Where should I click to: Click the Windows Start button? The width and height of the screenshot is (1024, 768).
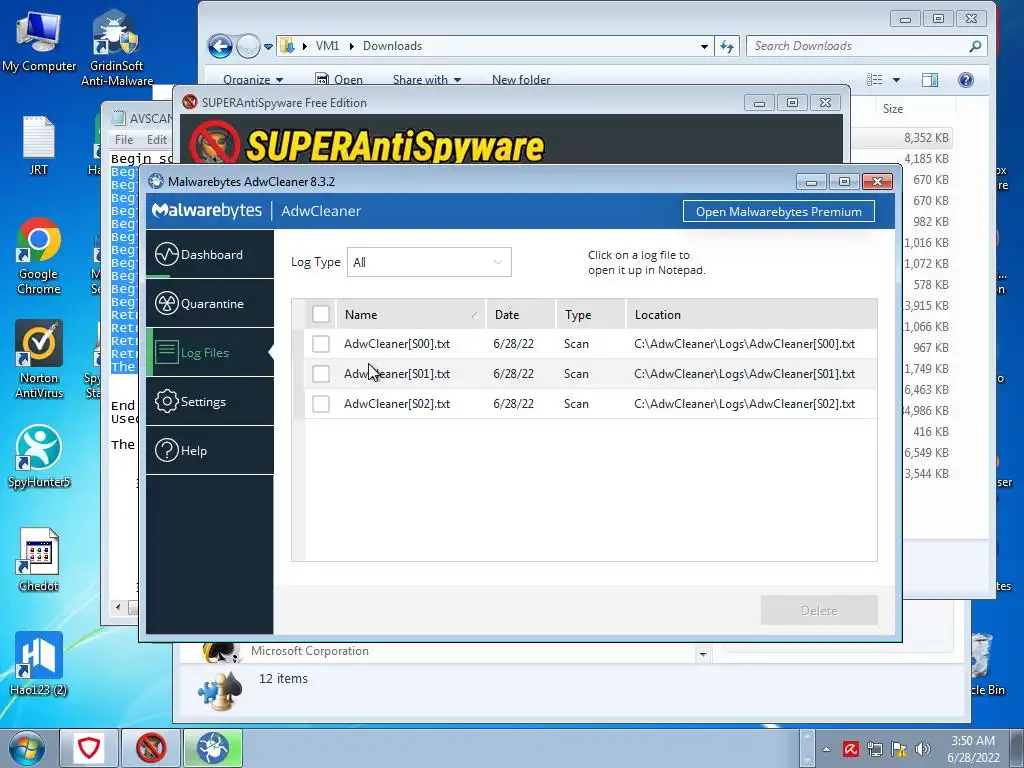27,748
